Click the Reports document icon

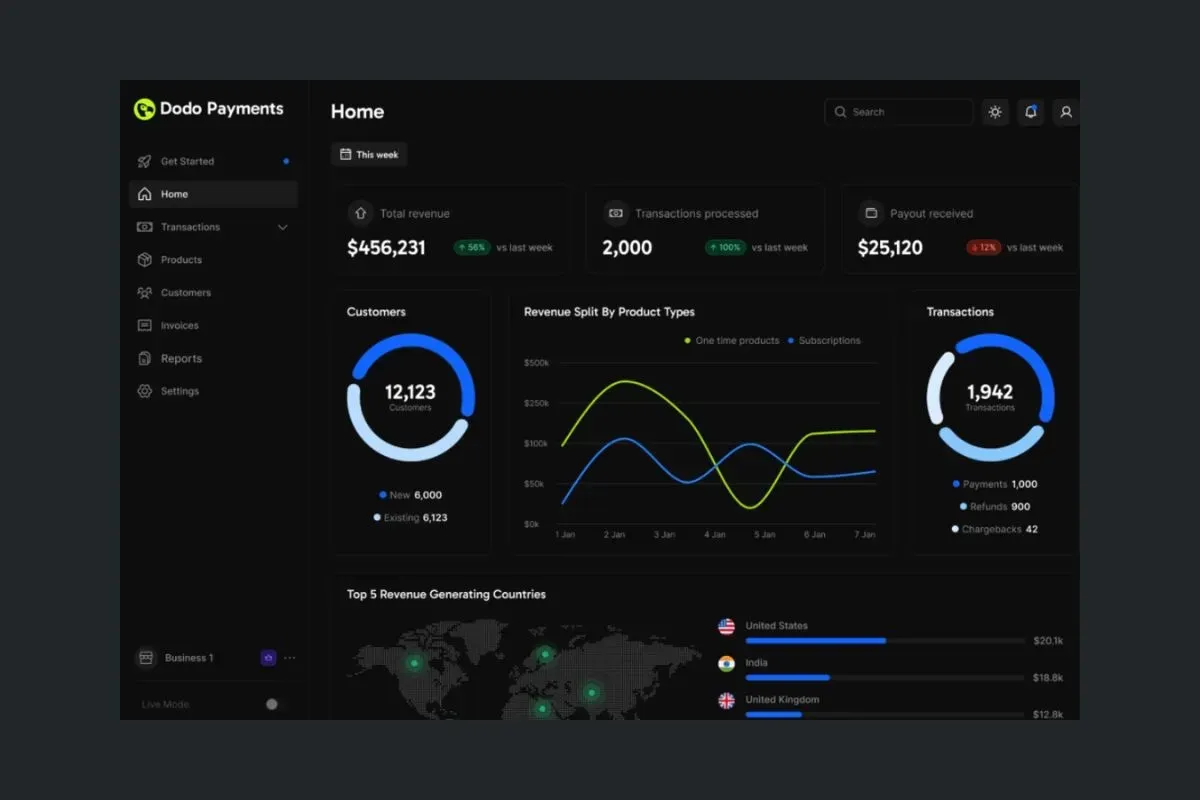pos(144,359)
